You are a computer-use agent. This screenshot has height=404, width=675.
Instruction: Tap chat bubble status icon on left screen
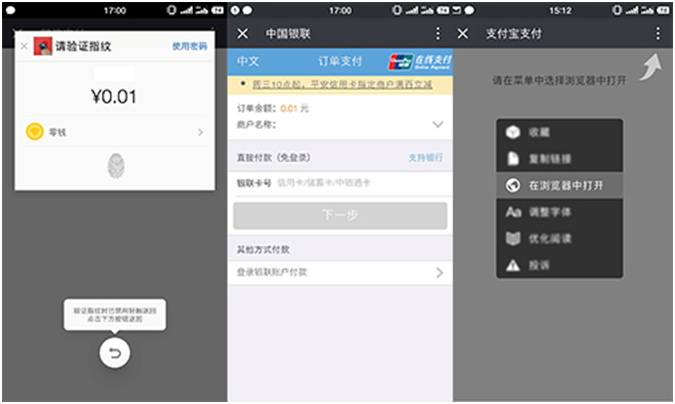pos(11,10)
